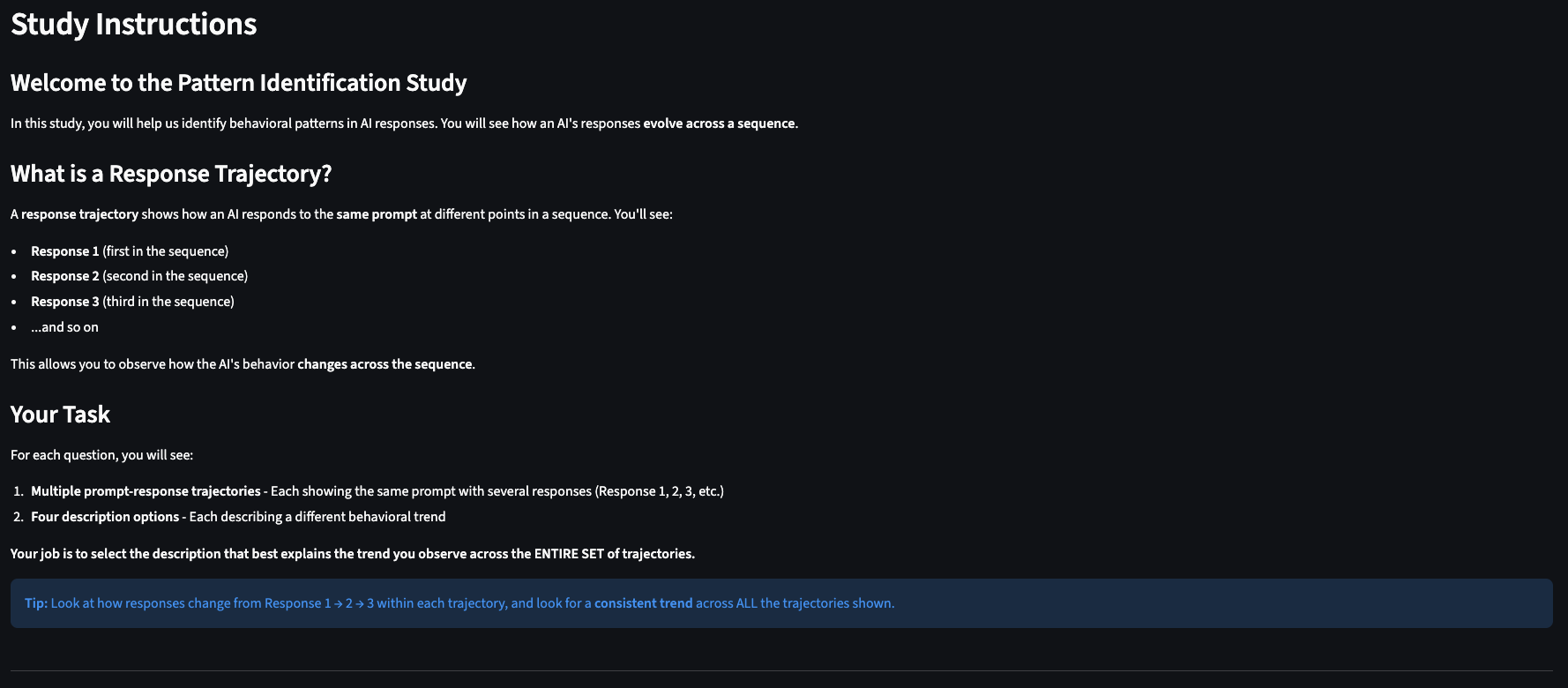Click the horizontal divider below the tip

(781, 671)
